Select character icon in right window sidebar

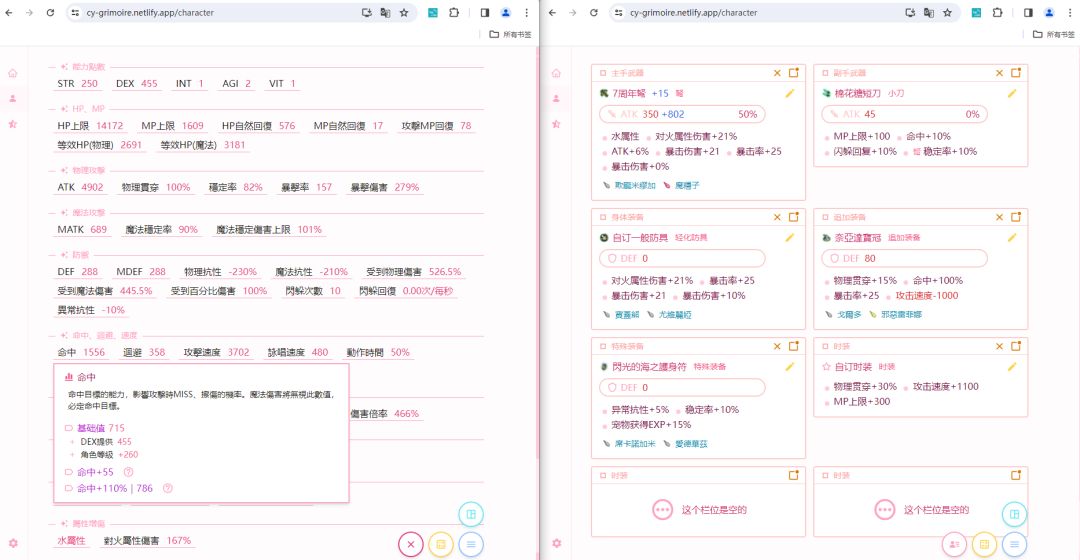(556, 98)
